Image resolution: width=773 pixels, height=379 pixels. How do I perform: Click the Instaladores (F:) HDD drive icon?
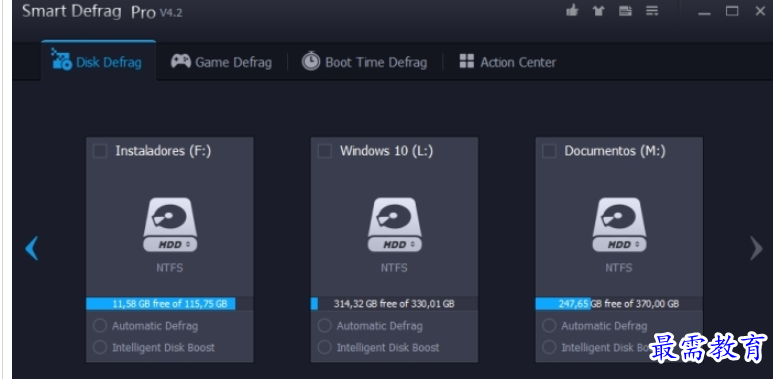tap(170, 225)
